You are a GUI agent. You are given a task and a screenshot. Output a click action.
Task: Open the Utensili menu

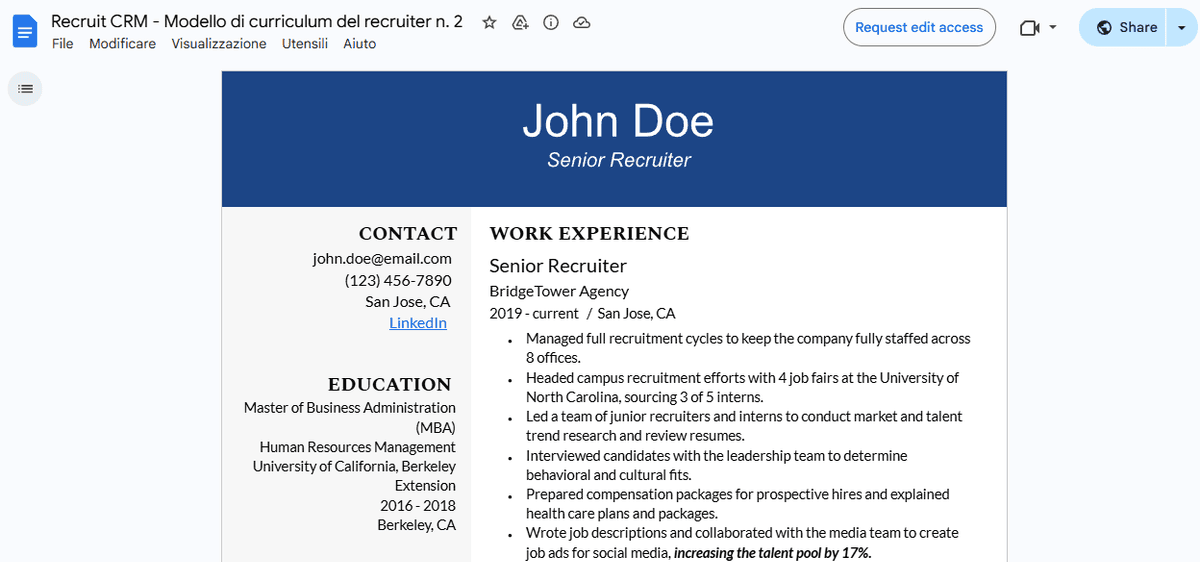click(x=305, y=44)
